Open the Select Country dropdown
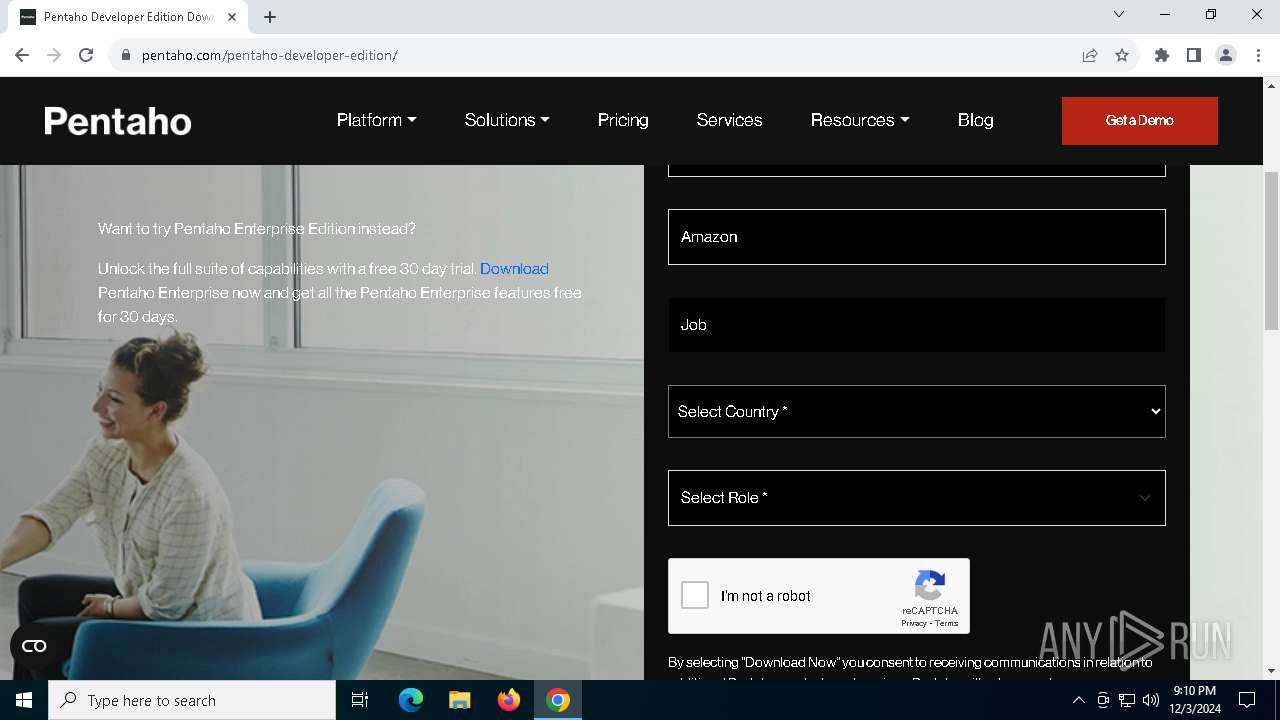This screenshot has height=720, width=1280. click(917, 412)
